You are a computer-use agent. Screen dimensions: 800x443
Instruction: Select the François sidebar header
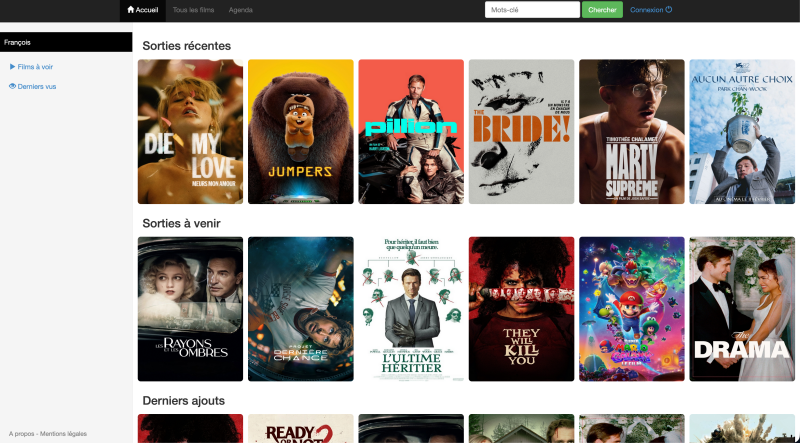click(66, 42)
